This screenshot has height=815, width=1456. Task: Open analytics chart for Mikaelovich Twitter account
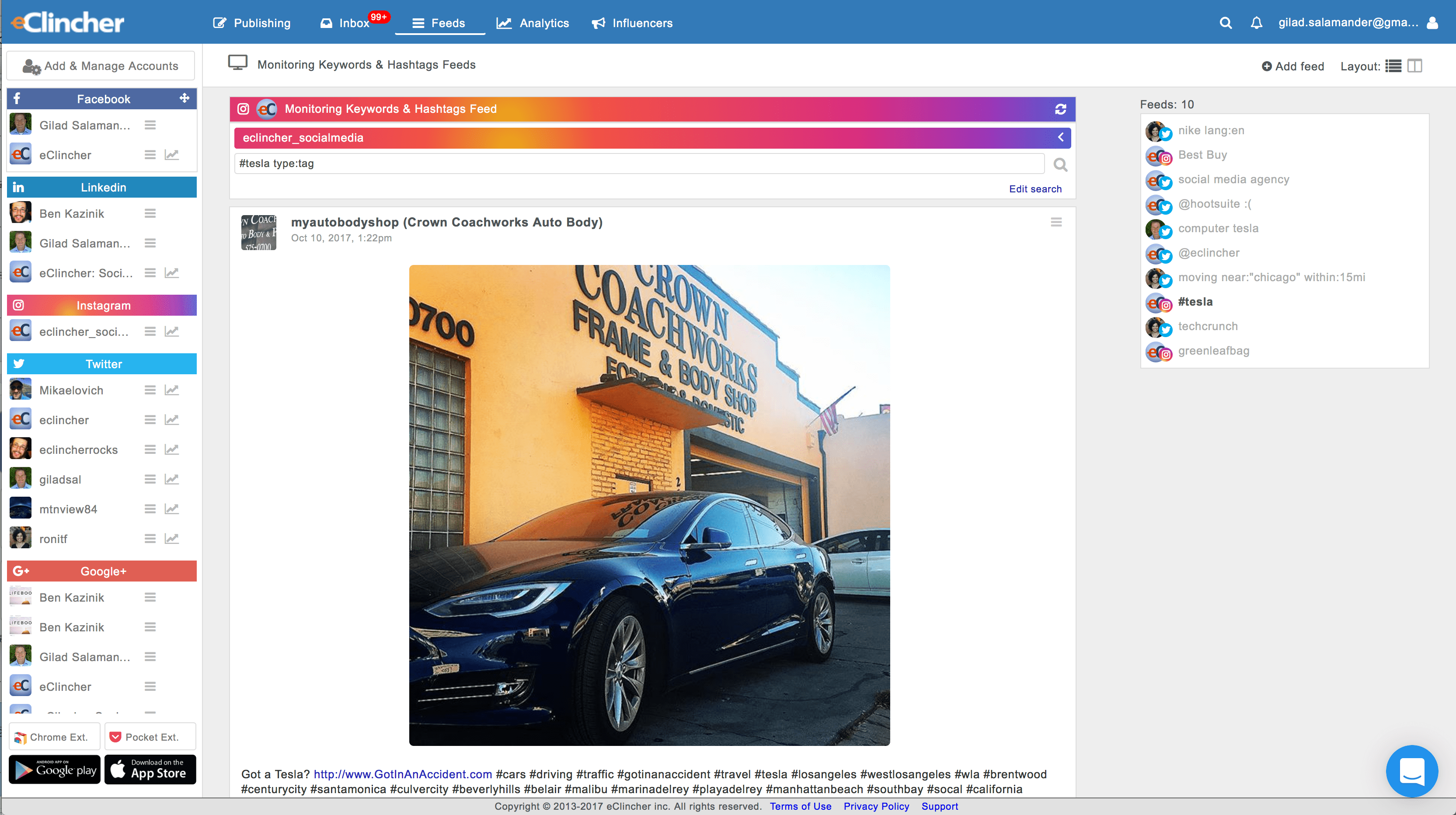pos(172,390)
